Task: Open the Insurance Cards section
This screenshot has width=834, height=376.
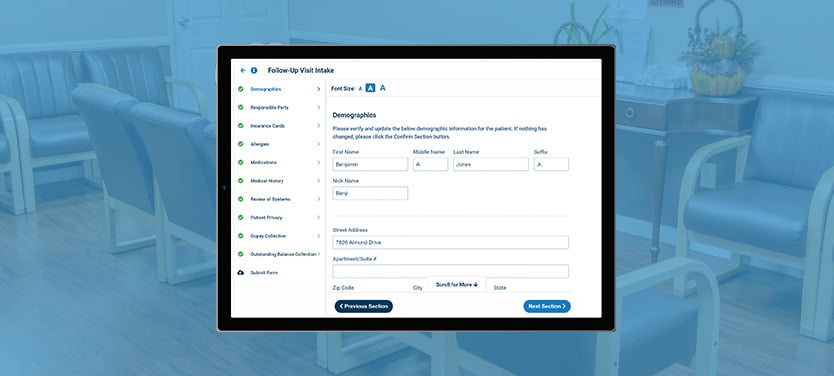Action: pyautogui.click(x=268, y=126)
